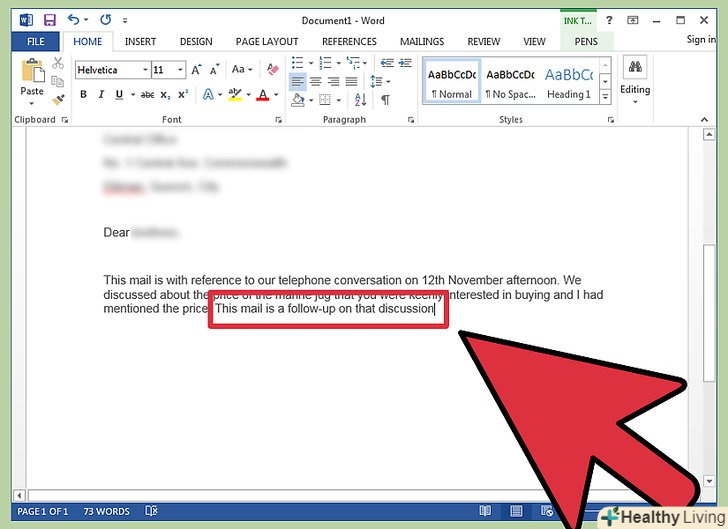This screenshot has height=529, width=728.
Task: Clear all formatting eraser icon
Action: point(273,70)
